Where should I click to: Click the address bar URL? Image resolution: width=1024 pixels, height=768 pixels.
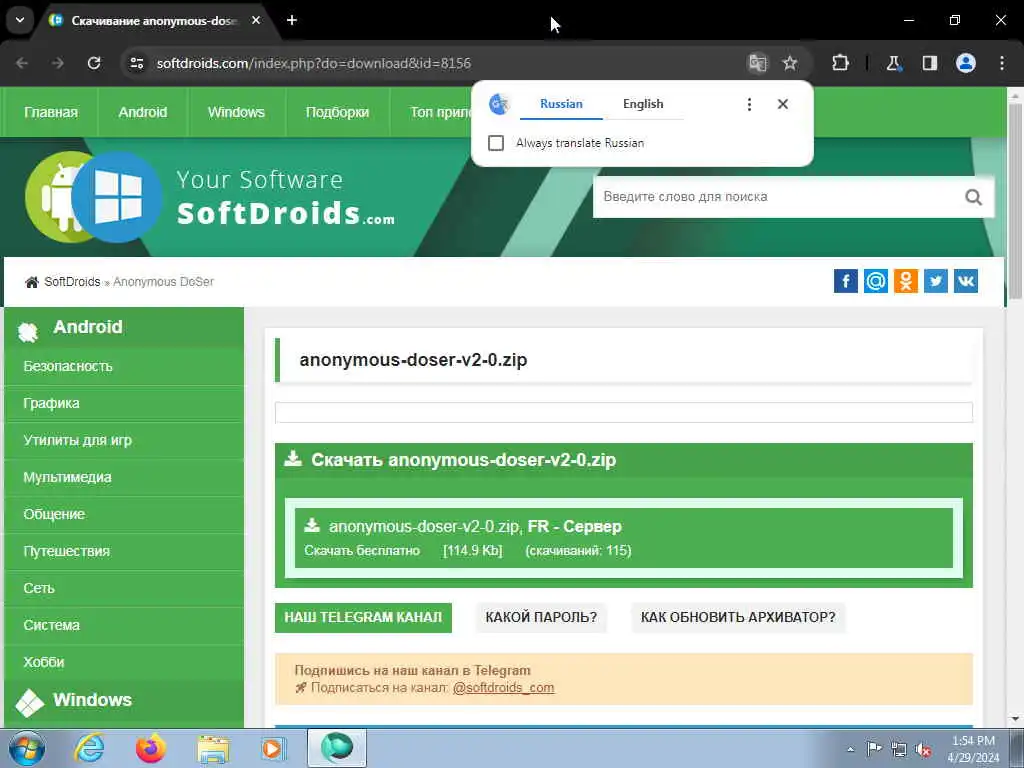[313, 63]
